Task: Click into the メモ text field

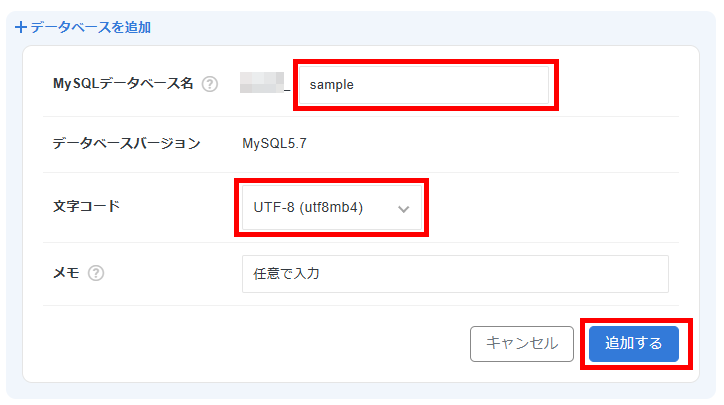Action: coord(455,274)
